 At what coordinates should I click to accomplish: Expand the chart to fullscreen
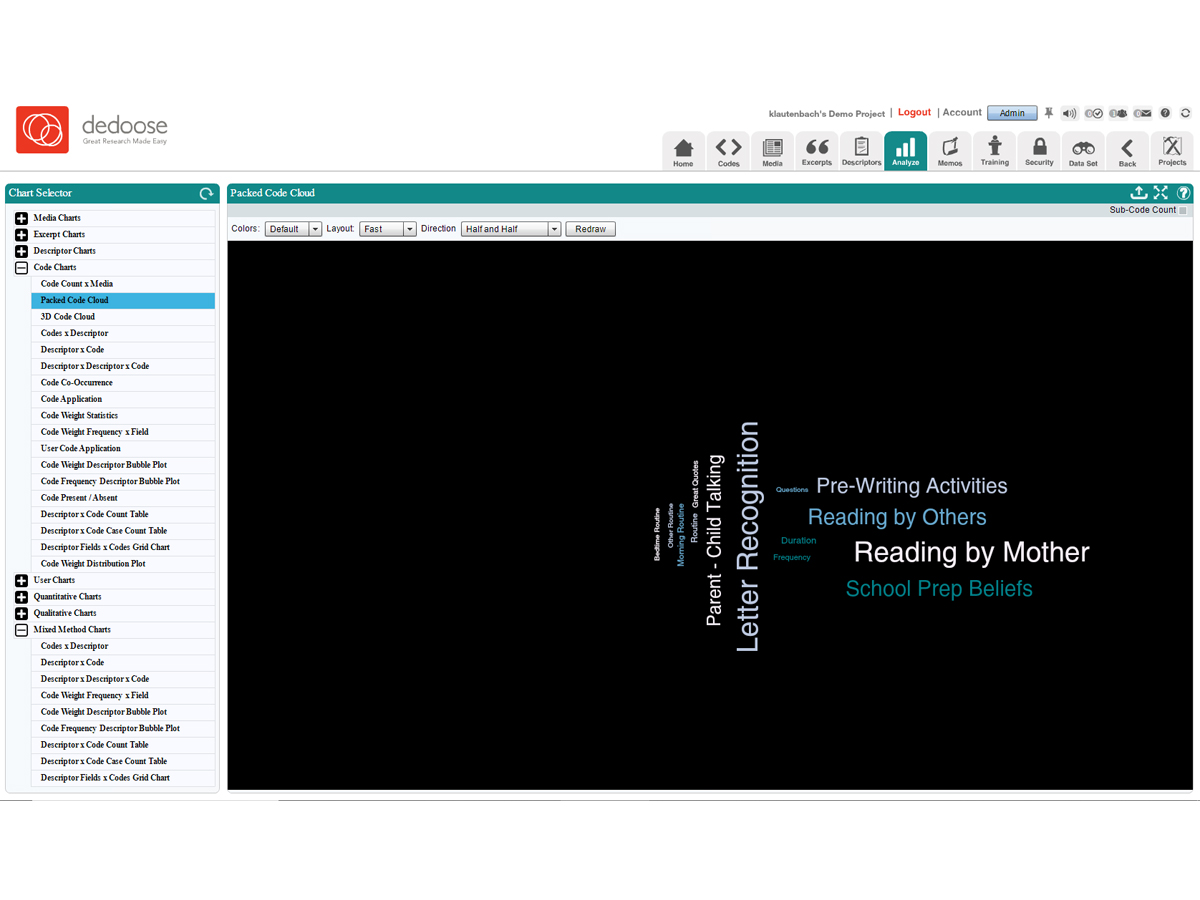tap(1161, 193)
